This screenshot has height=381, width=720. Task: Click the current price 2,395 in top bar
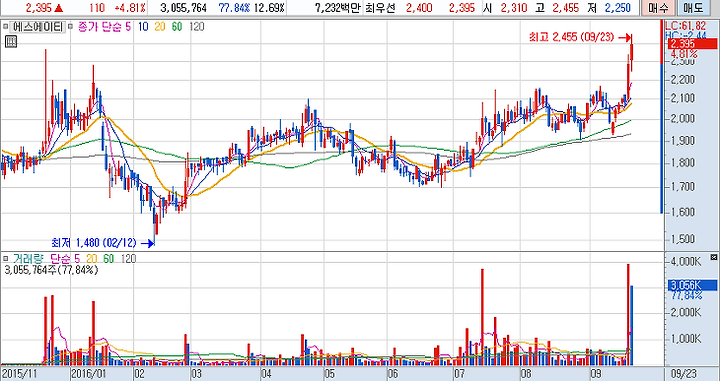39,8
